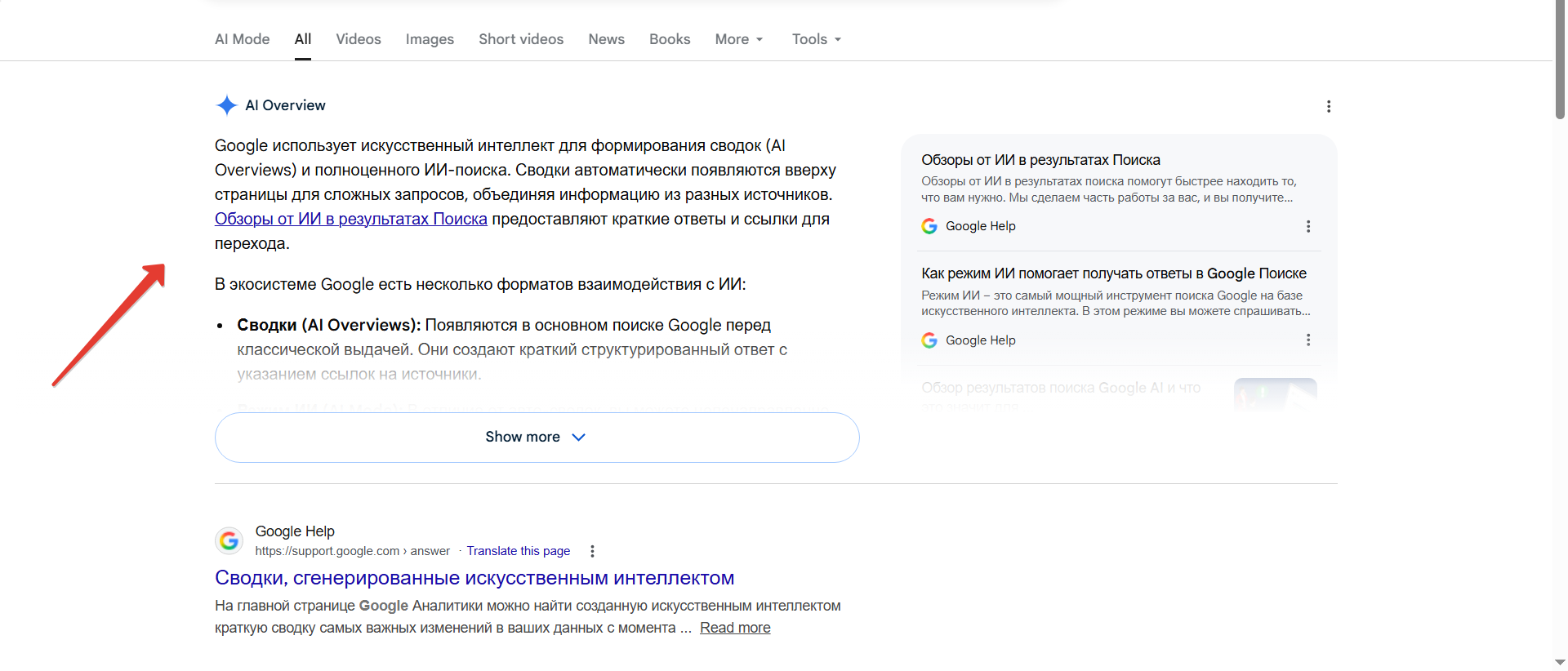The height and width of the screenshot is (671, 1568).
Task: Click the 'Google Help' site name above the result
Action: tap(295, 531)
